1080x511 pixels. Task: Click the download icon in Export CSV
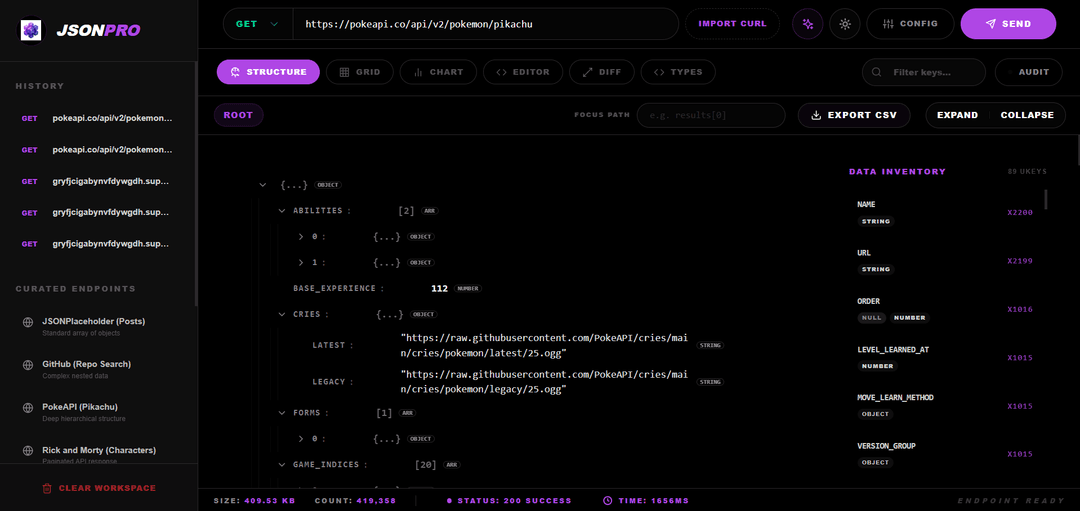point(817,115)
